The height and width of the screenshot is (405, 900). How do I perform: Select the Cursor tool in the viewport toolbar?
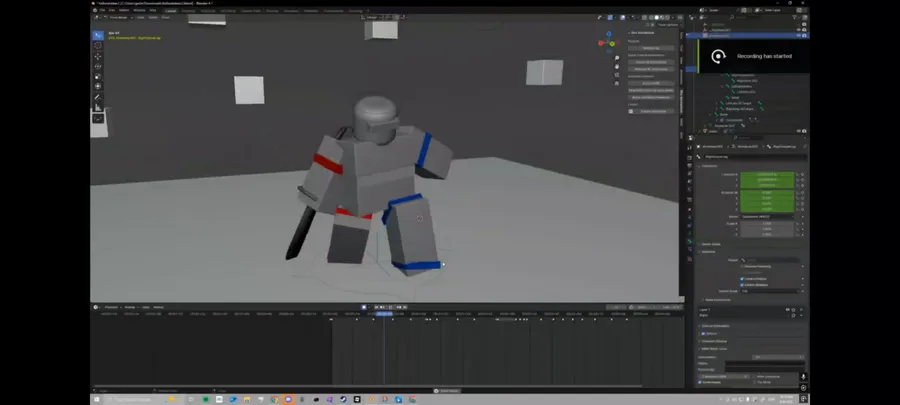[x=98, y=45]
